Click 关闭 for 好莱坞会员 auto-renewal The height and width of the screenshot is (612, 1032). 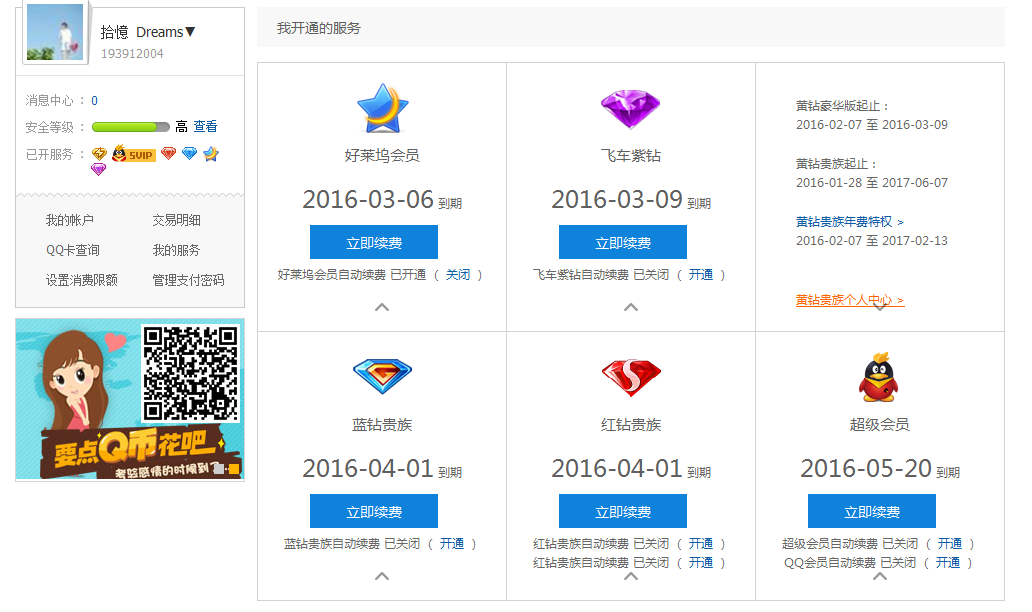[458, 274]
